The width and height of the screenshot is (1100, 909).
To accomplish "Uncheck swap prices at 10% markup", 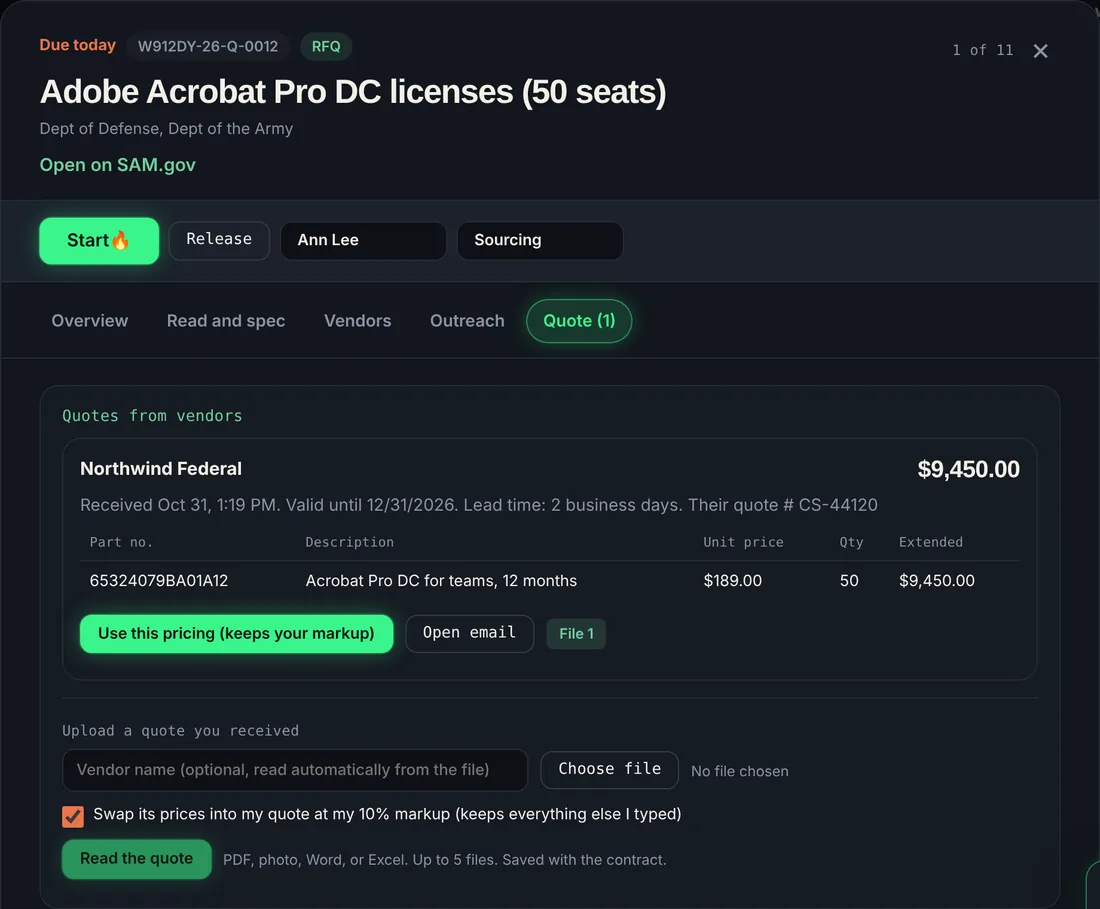I will (73, 816).
